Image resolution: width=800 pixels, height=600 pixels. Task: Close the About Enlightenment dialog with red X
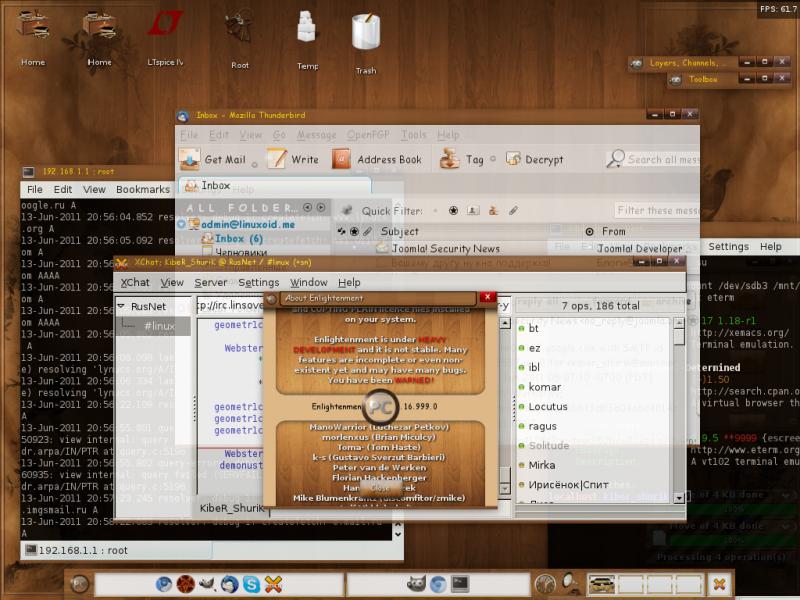[x=487, y=297]
